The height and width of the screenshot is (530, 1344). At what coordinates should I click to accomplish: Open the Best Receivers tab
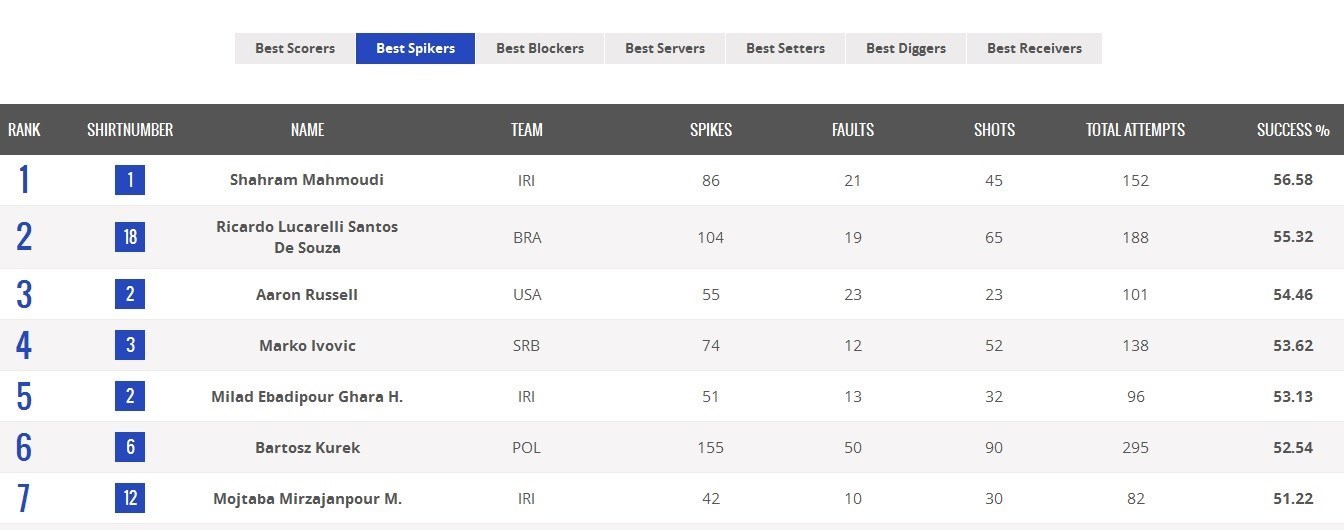click(x=1034, y=48)
